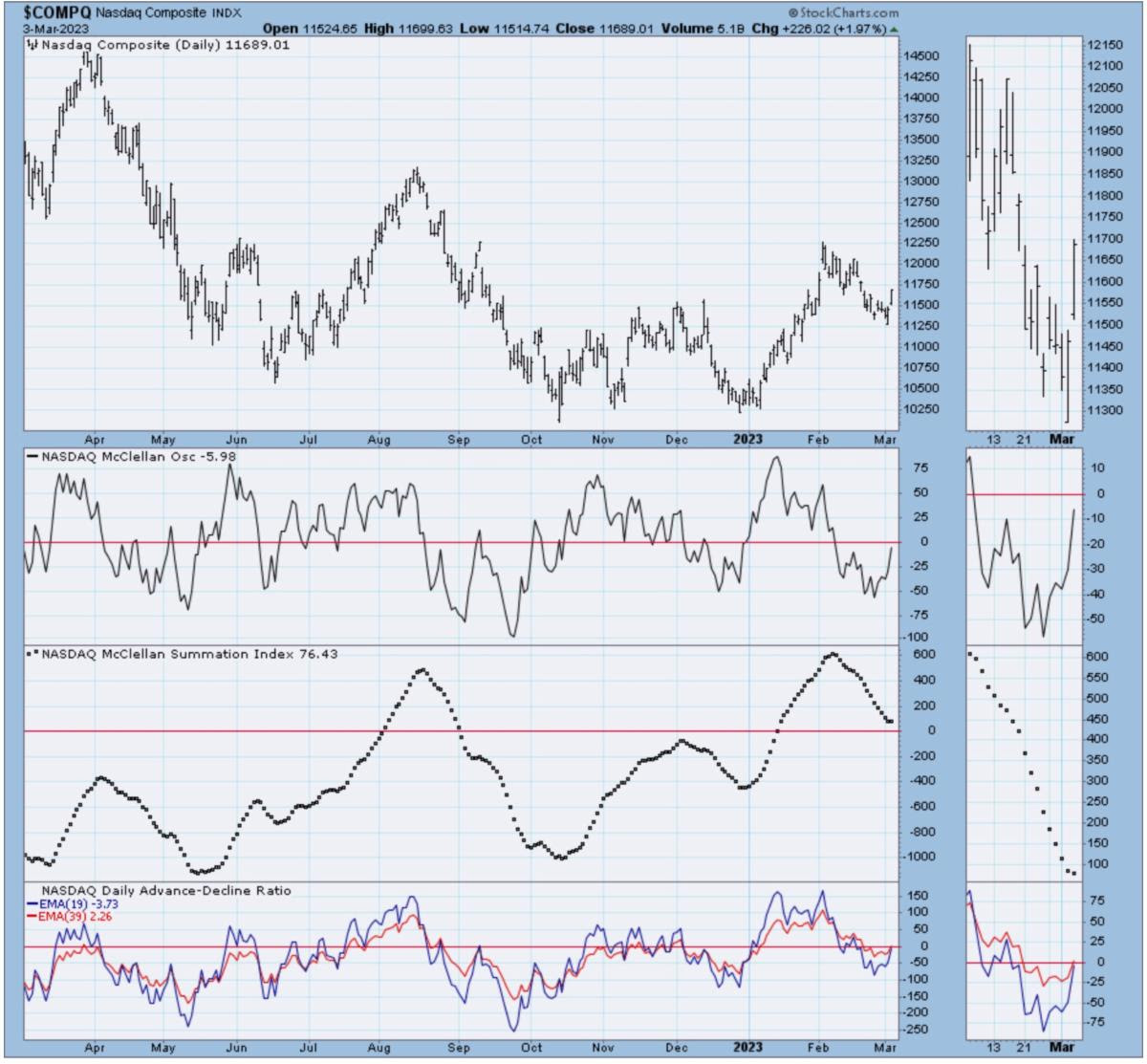The height and width of the screenshot is (1064, 1147).
Task: Click the bar-style marker before 'Nasdaq Composite (Daily)'
Action: pyautogui.click(x=32, y=44)
